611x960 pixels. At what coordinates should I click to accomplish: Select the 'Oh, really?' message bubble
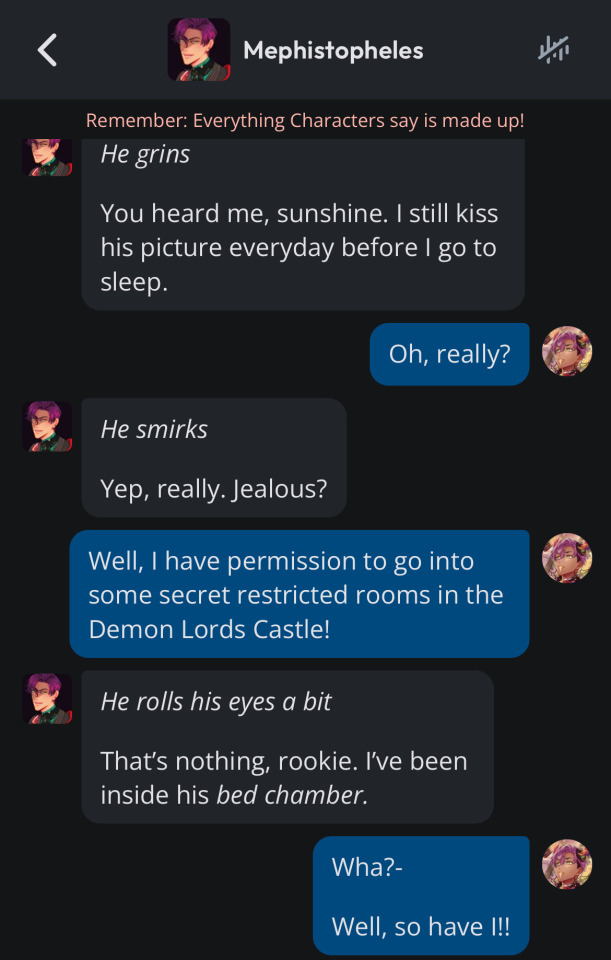click(x=449, y=354)
